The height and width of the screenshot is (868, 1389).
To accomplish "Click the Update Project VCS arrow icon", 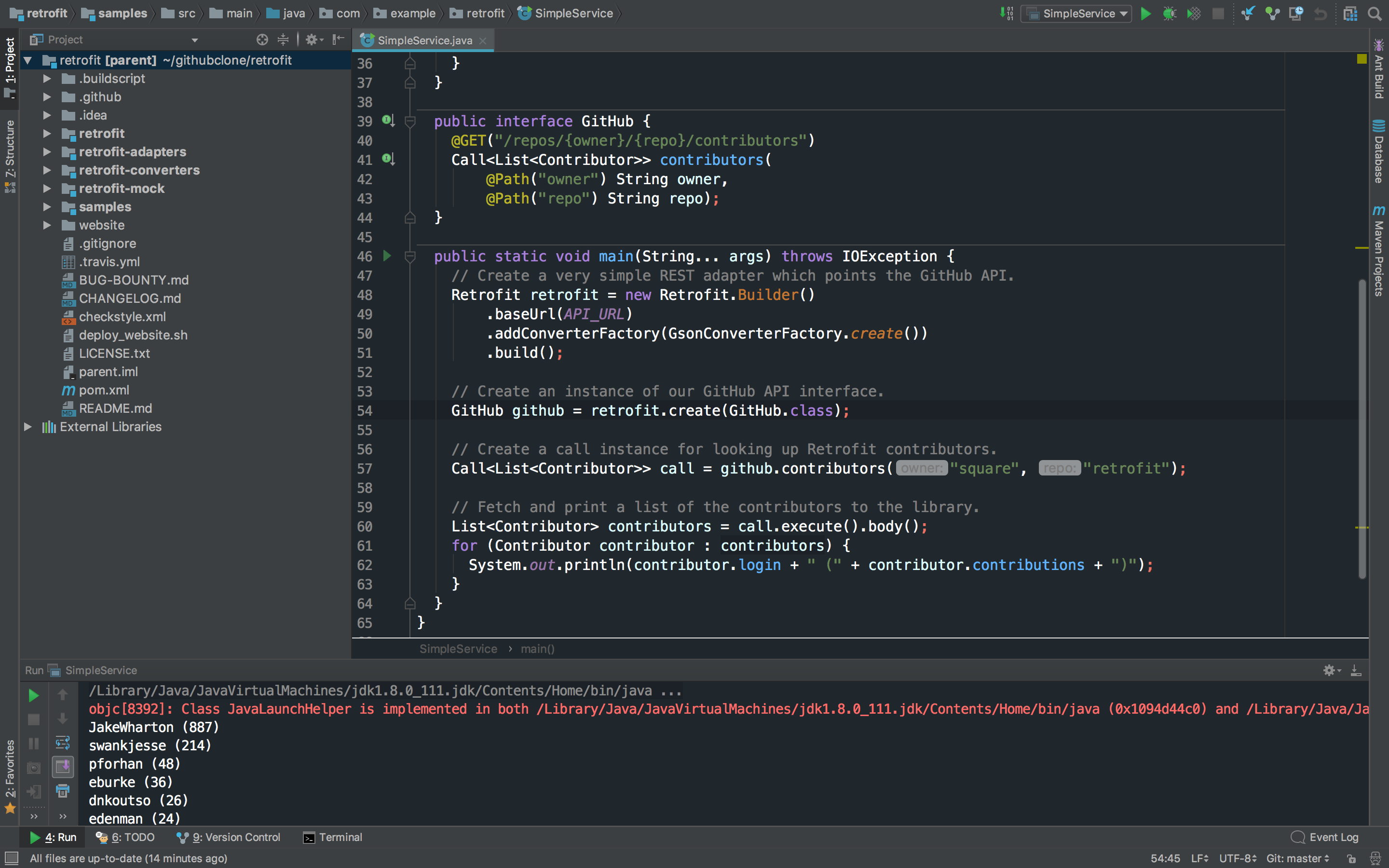I will 1247,13.
